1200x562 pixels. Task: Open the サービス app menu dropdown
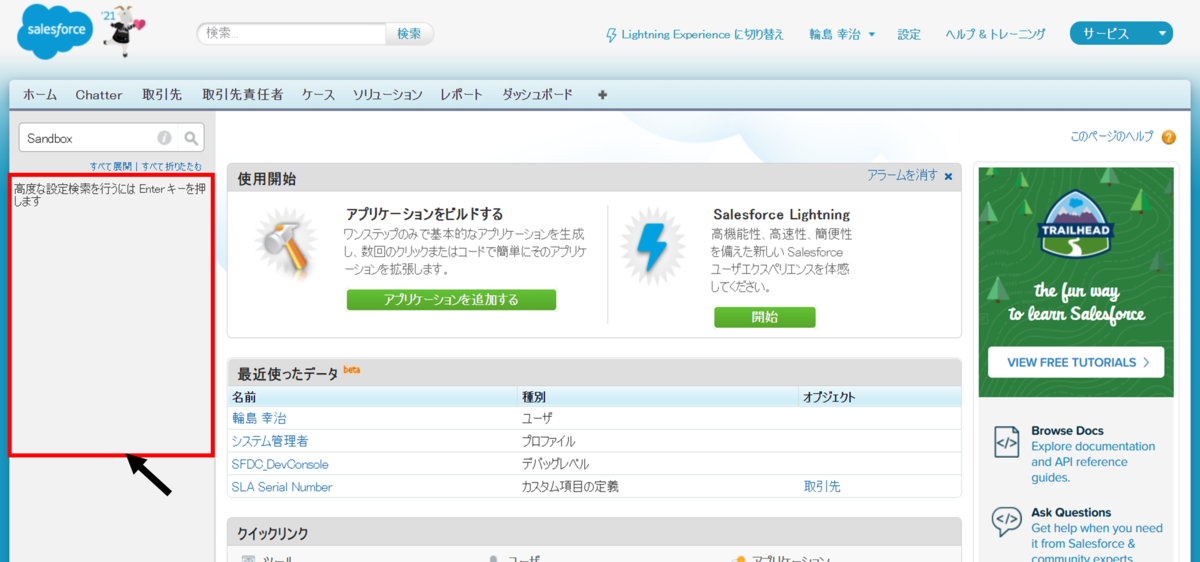(1121, 34)
